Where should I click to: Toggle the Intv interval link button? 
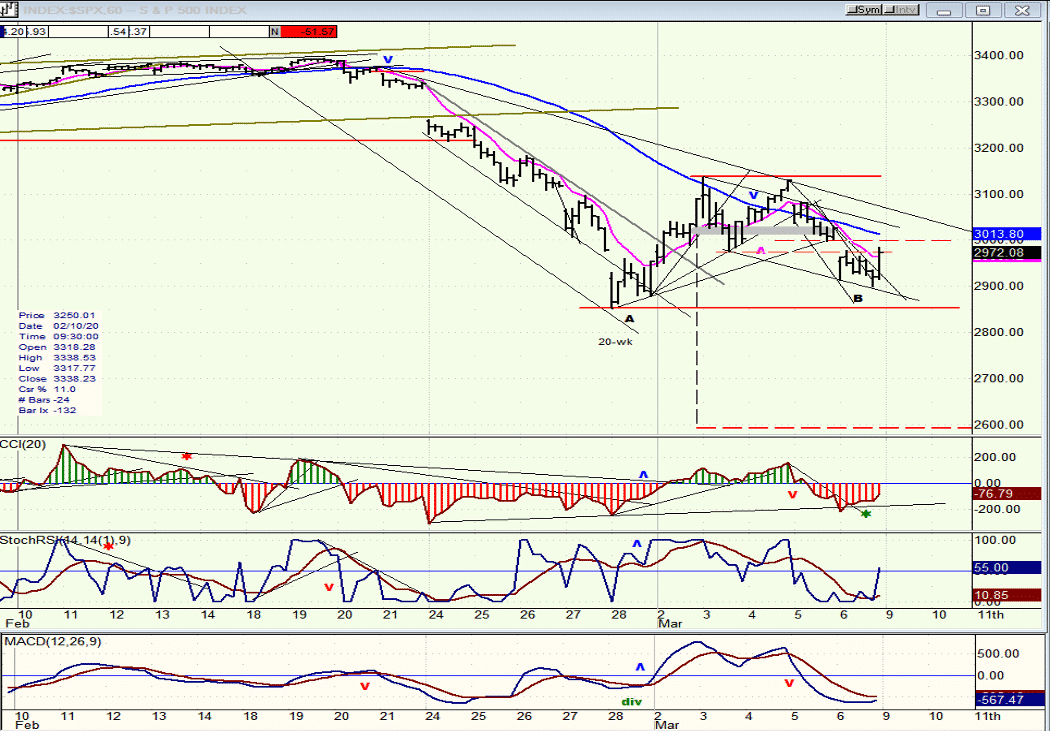pos(901,10)
